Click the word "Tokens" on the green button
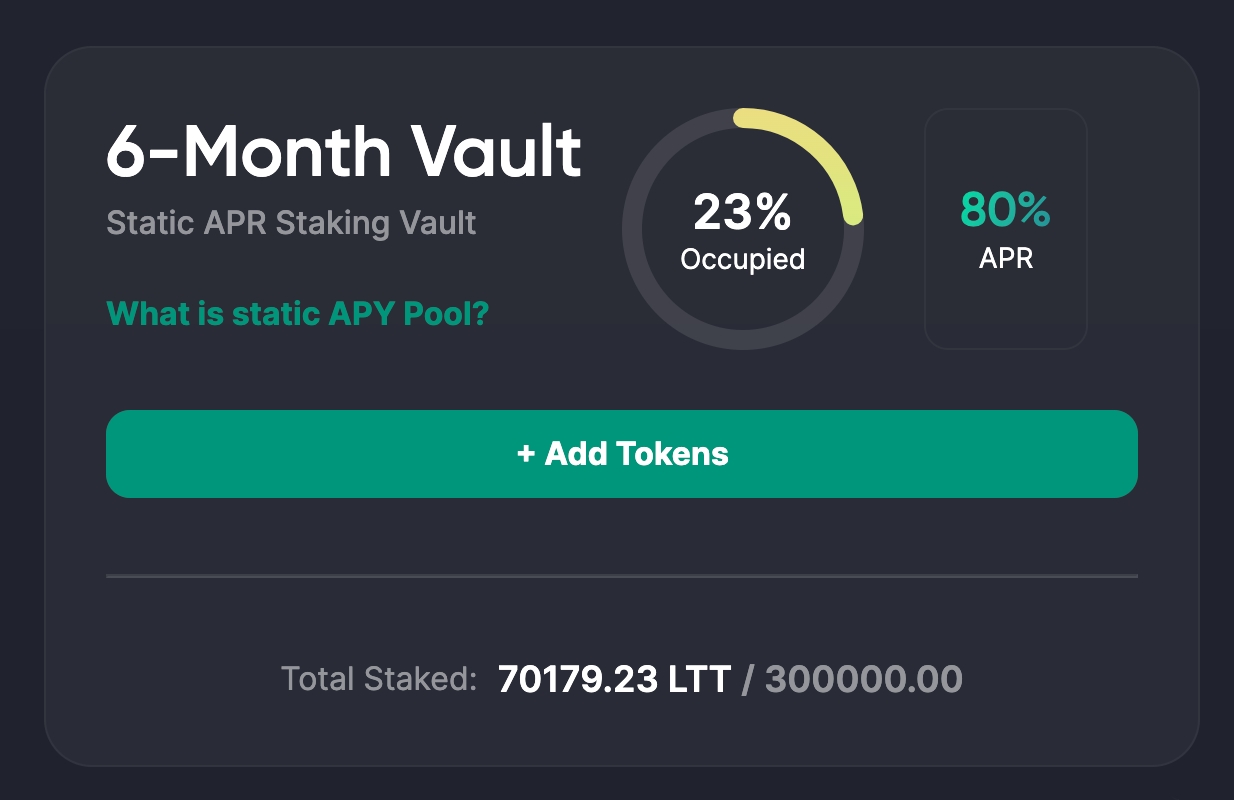 tap(672, 454)
